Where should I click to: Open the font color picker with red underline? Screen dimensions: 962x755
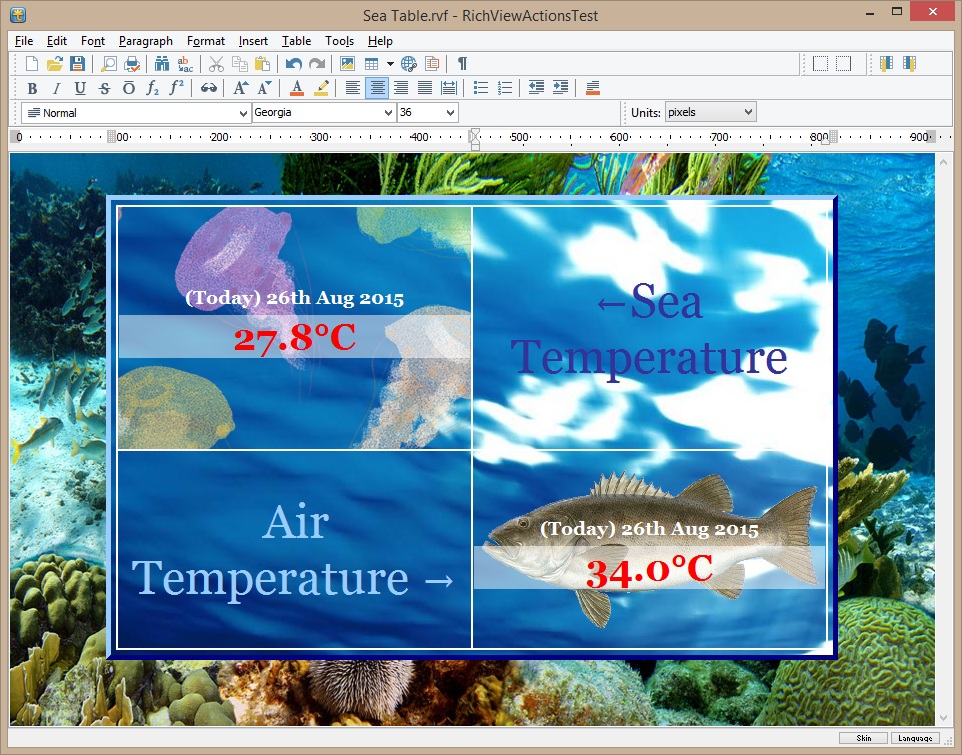[297, 88]
